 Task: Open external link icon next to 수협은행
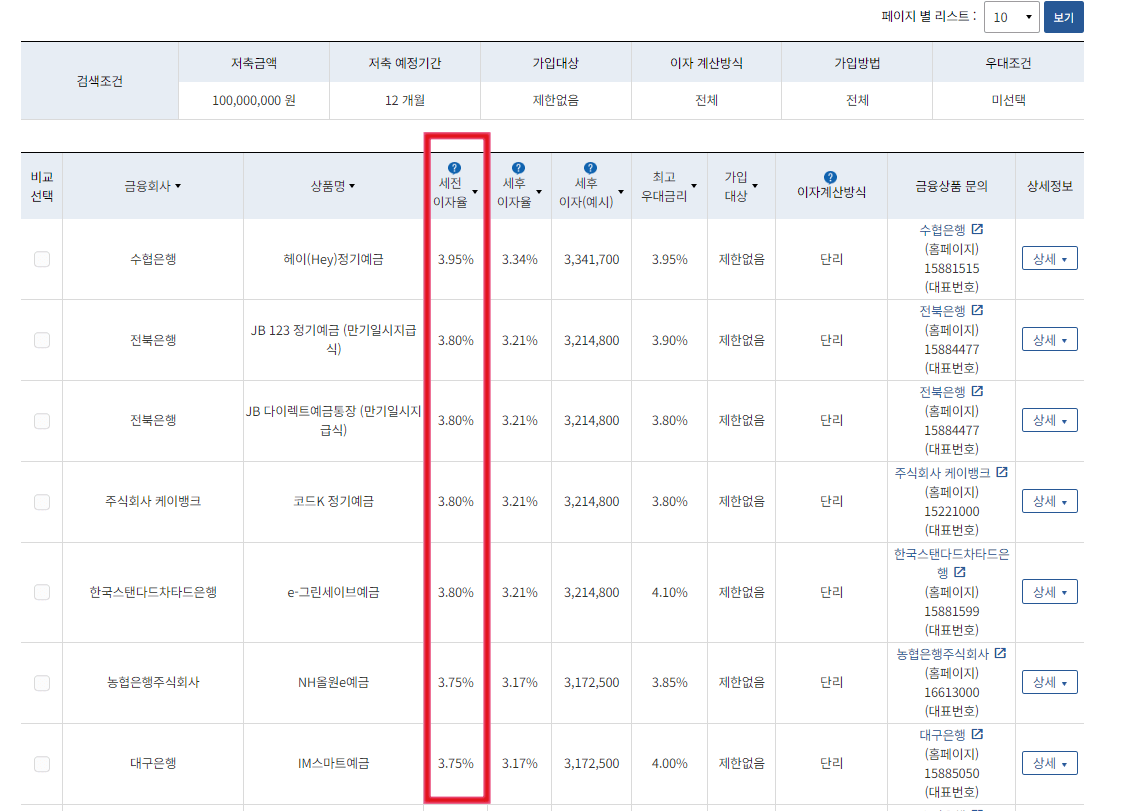coord(977,229)
